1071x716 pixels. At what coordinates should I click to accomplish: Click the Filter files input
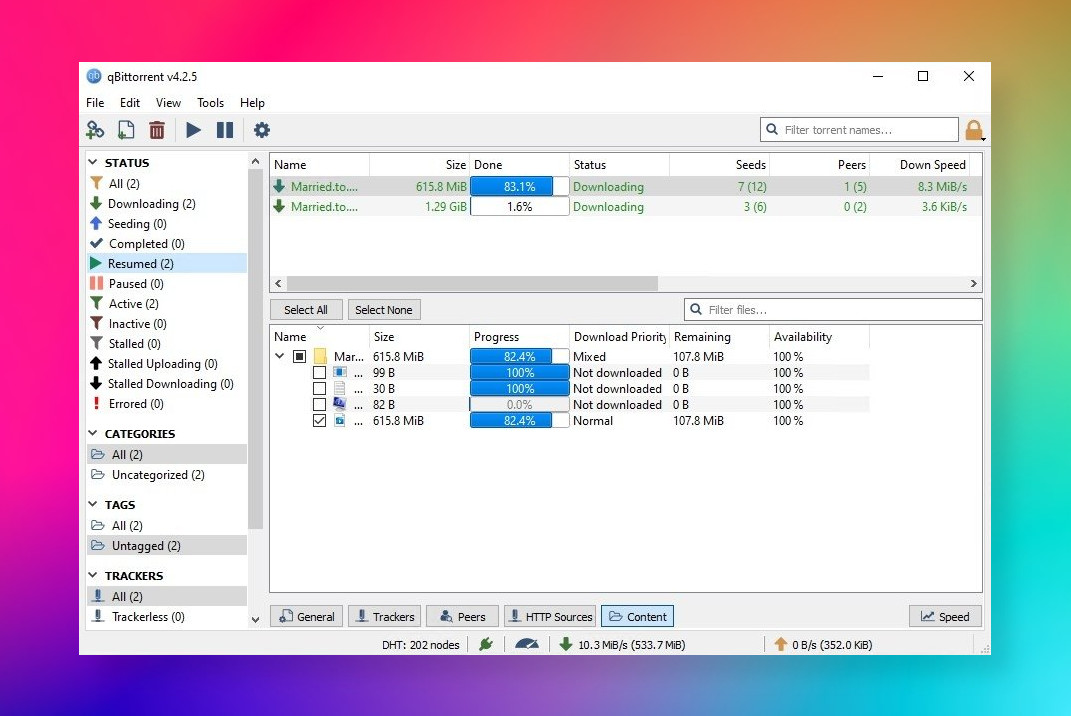833,309
